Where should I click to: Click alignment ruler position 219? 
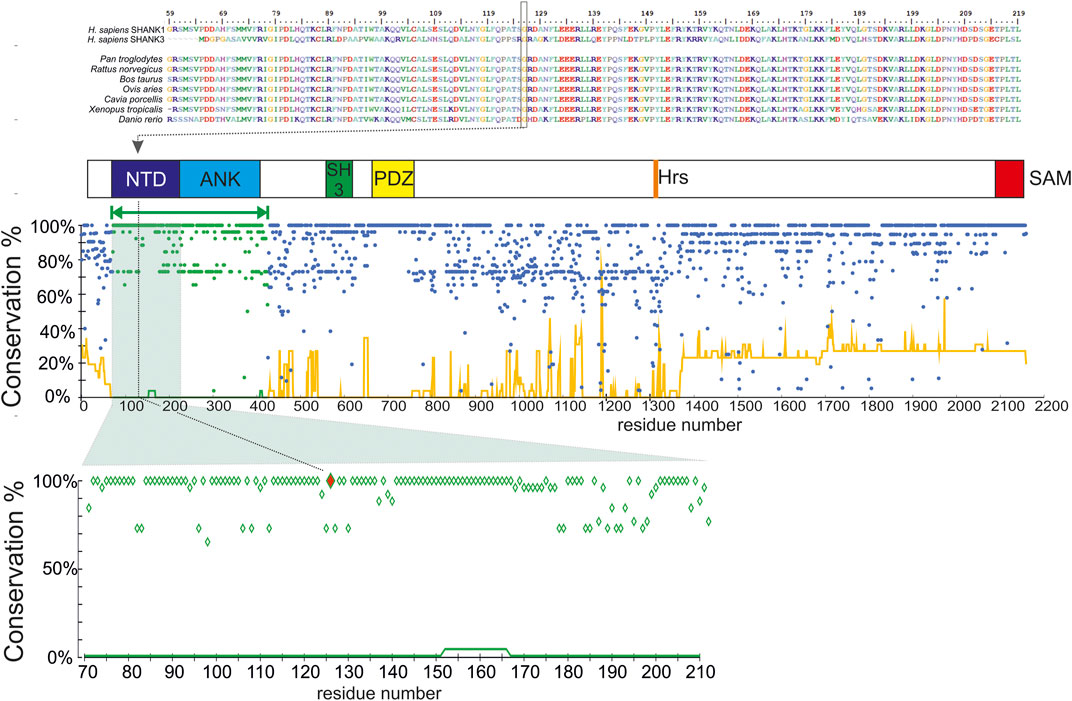[x=1019, y=13]
